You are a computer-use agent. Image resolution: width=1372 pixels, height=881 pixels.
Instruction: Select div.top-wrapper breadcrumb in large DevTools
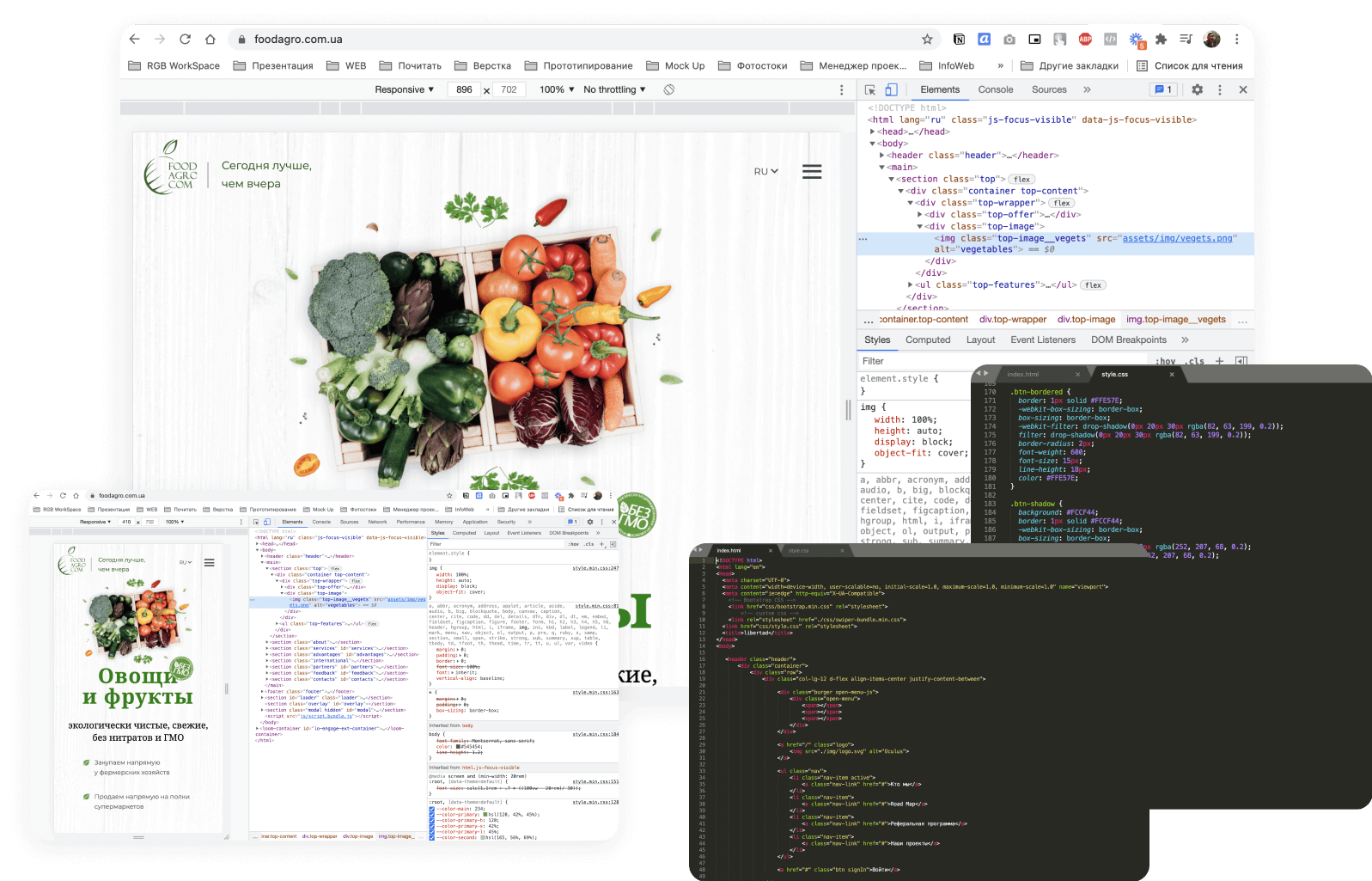coord(1013,320)
